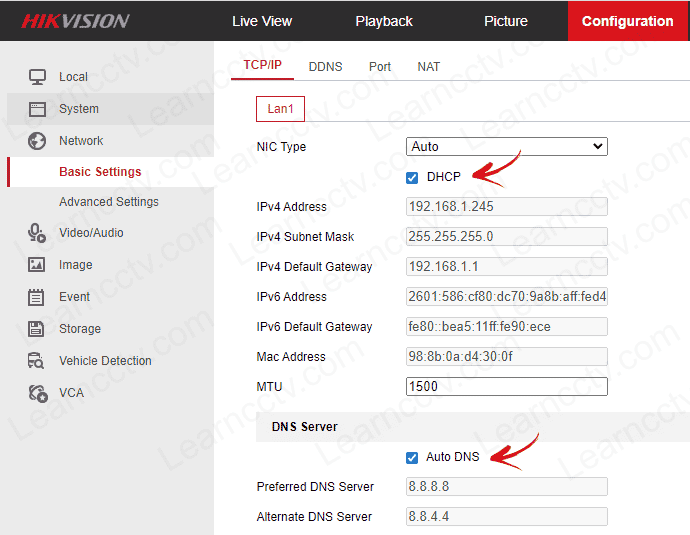This screenshot has height=535, width=690.
Task: Uncheck the DHCP checkbox
Action: click(x=412, y=177)
